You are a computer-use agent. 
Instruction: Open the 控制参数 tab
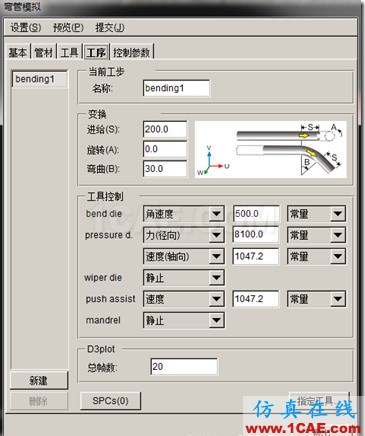[131, 52]
